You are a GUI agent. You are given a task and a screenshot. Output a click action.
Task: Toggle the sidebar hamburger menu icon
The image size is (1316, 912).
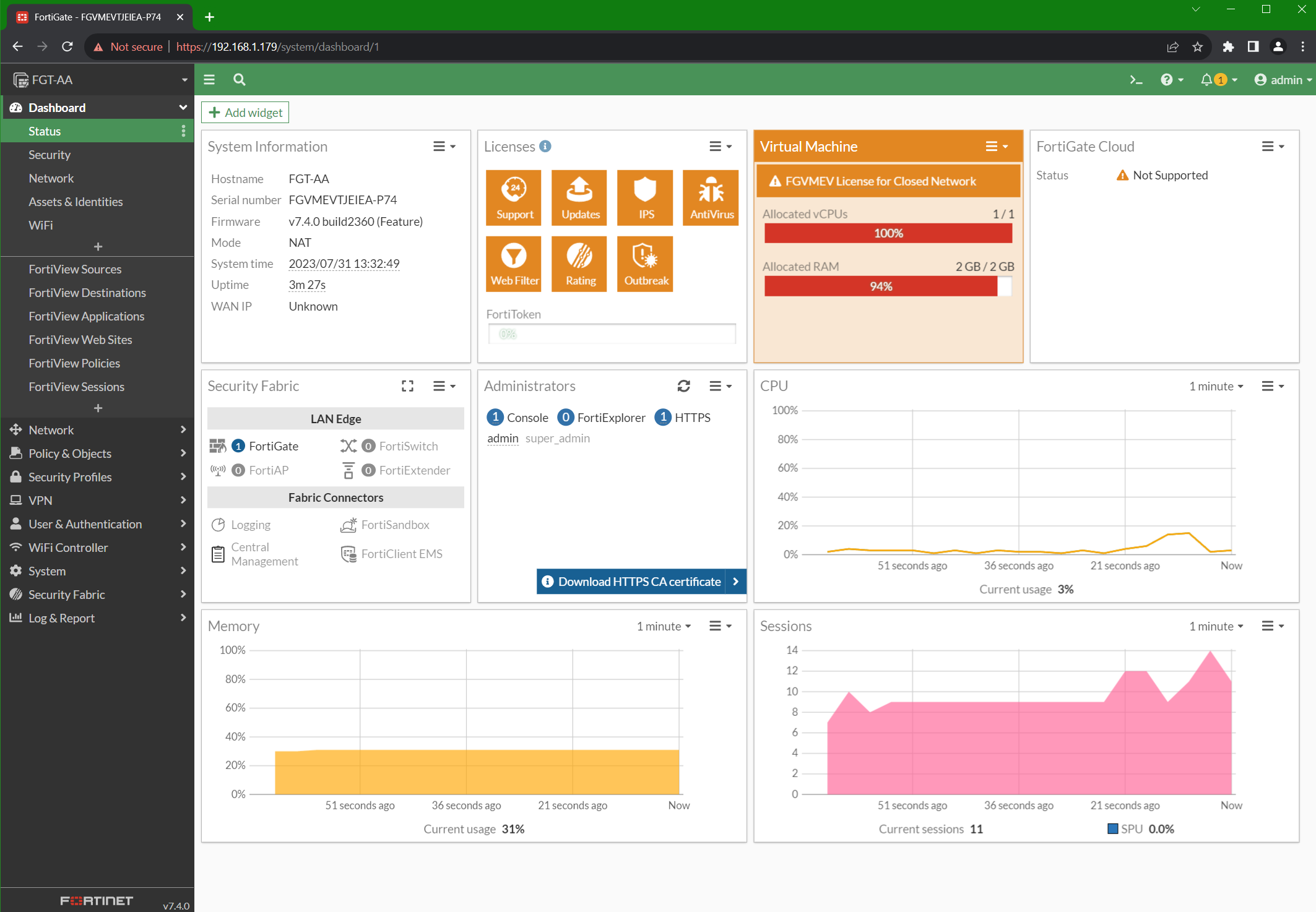click(x=209, y=79)
